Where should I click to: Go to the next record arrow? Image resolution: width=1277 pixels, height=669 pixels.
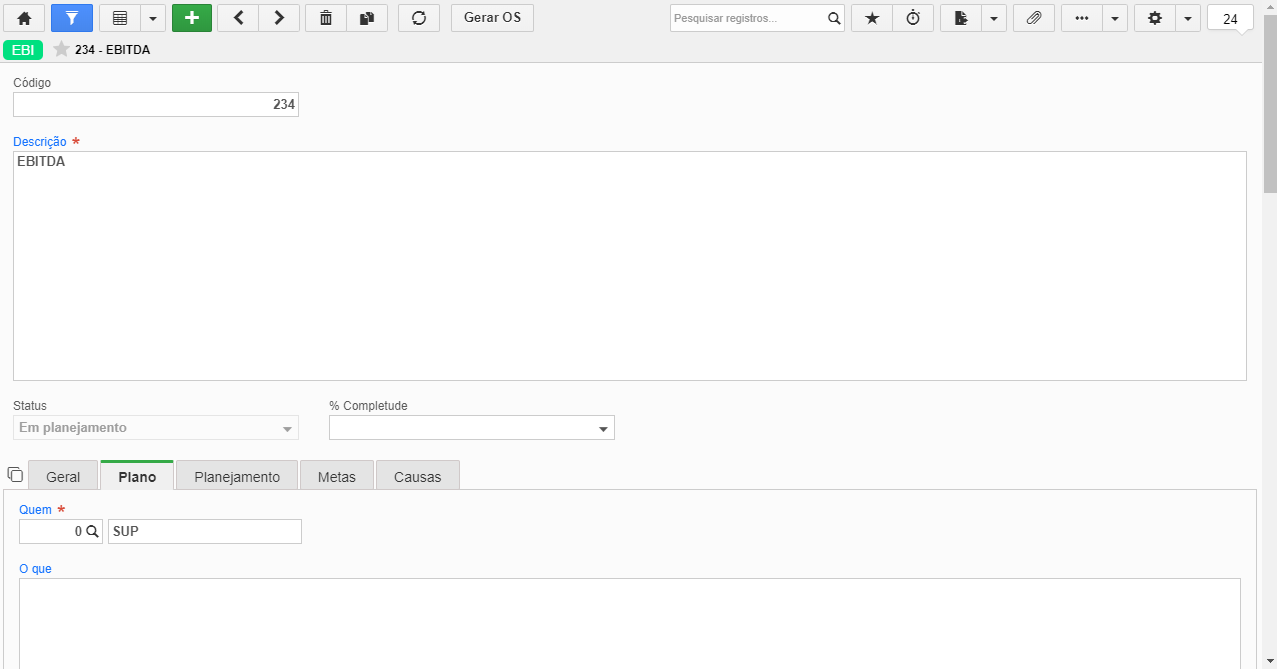[279, 18]
